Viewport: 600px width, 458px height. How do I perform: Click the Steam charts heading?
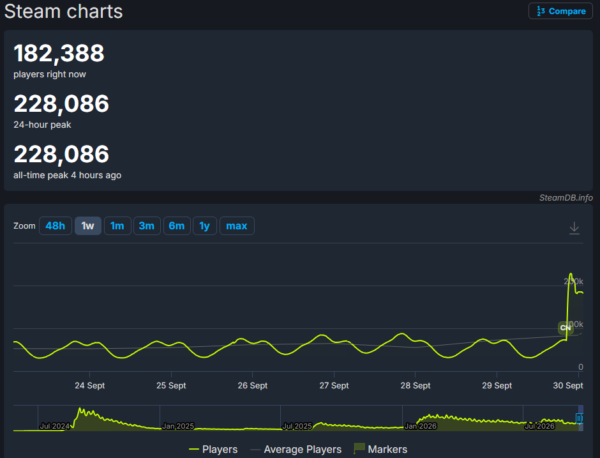64,11
